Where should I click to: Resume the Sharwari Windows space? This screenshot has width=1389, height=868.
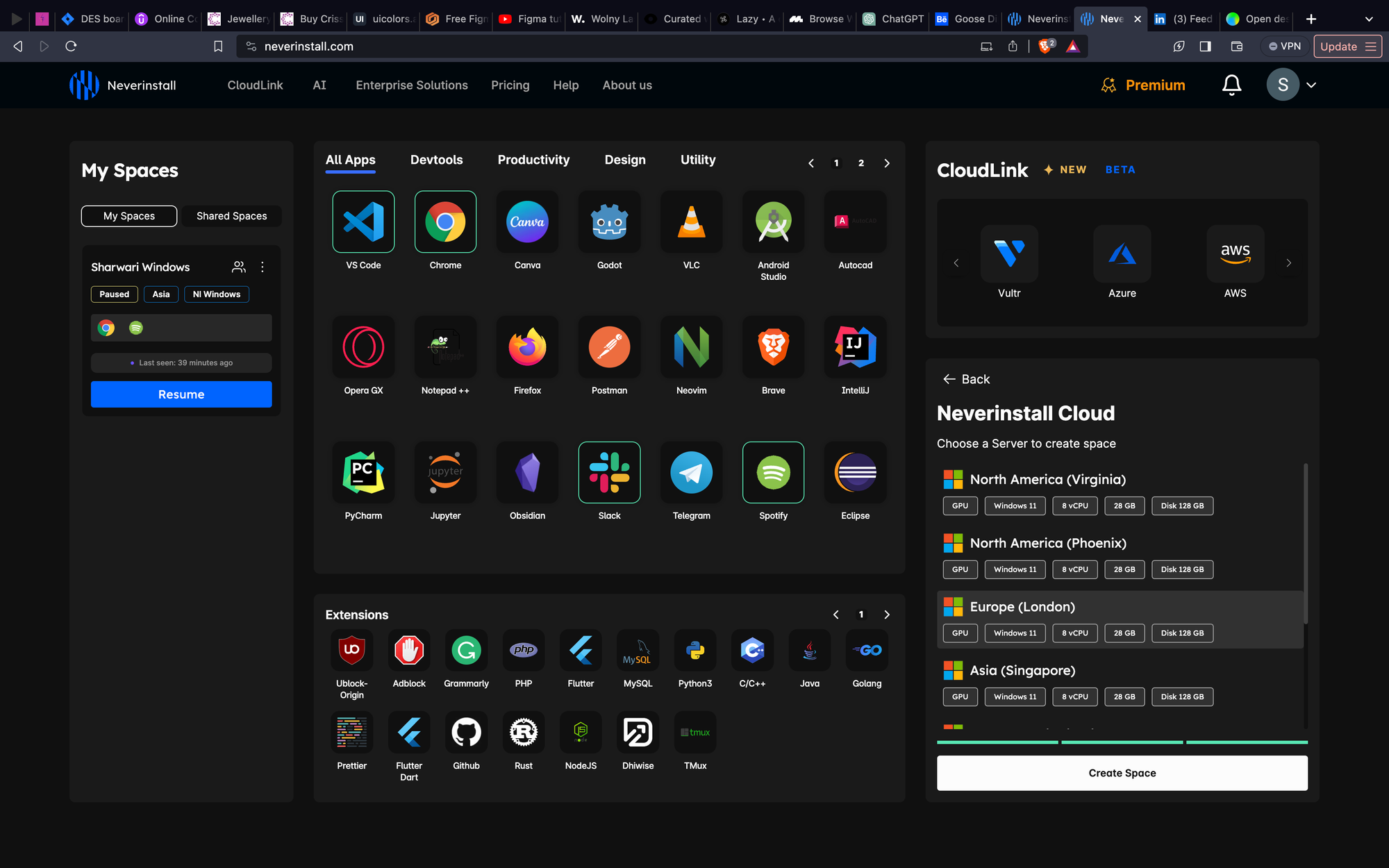click(x=181, y=394)
